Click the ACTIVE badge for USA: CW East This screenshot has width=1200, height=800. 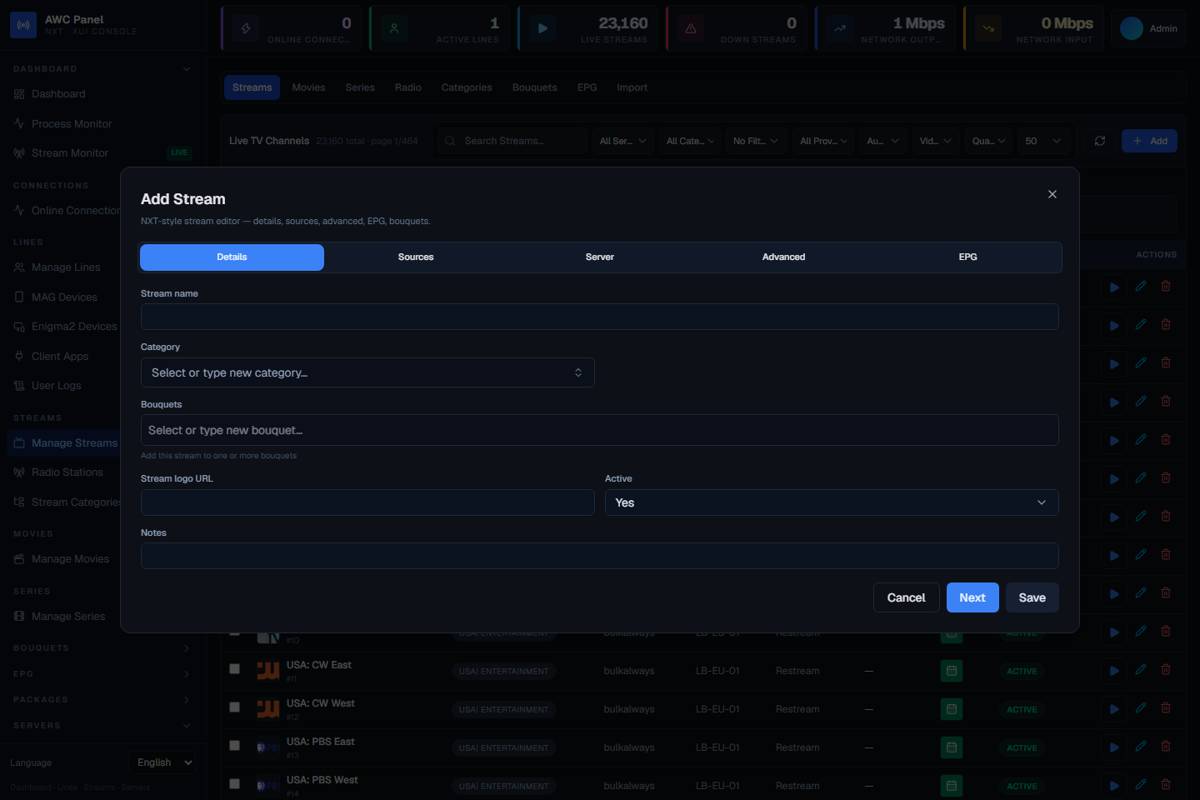1022,671
